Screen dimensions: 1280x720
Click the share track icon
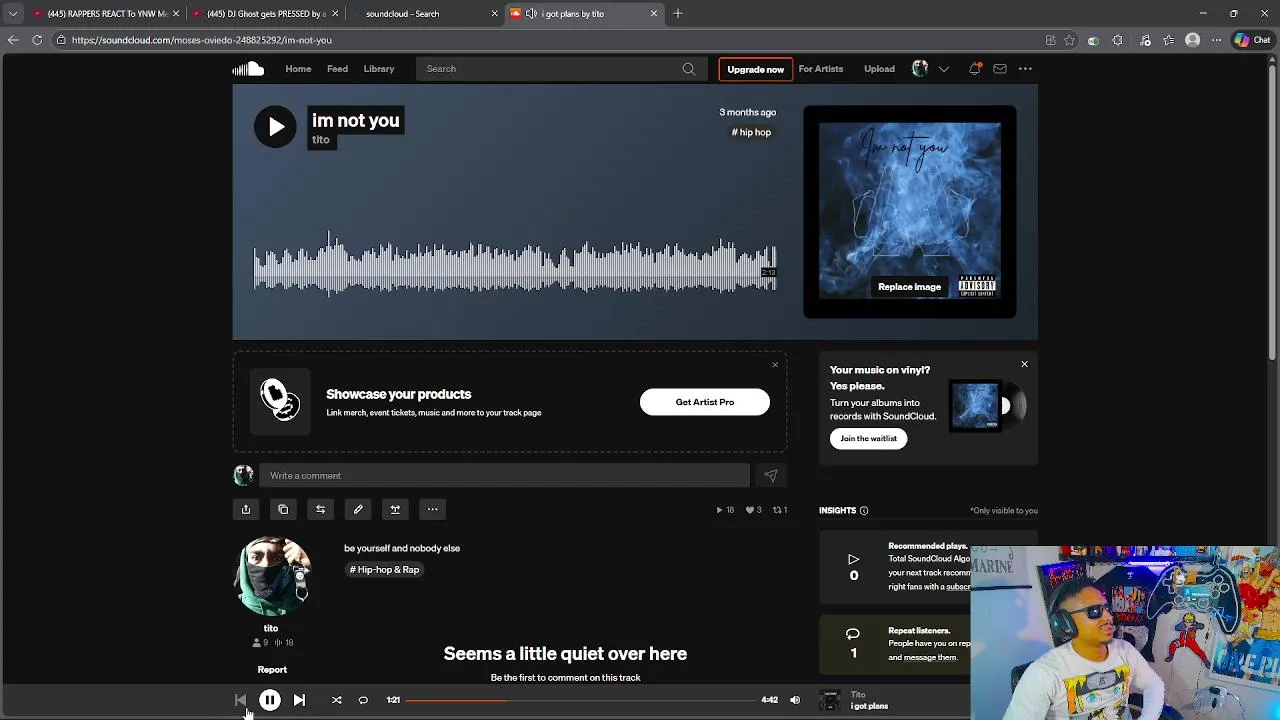(245, 510)
